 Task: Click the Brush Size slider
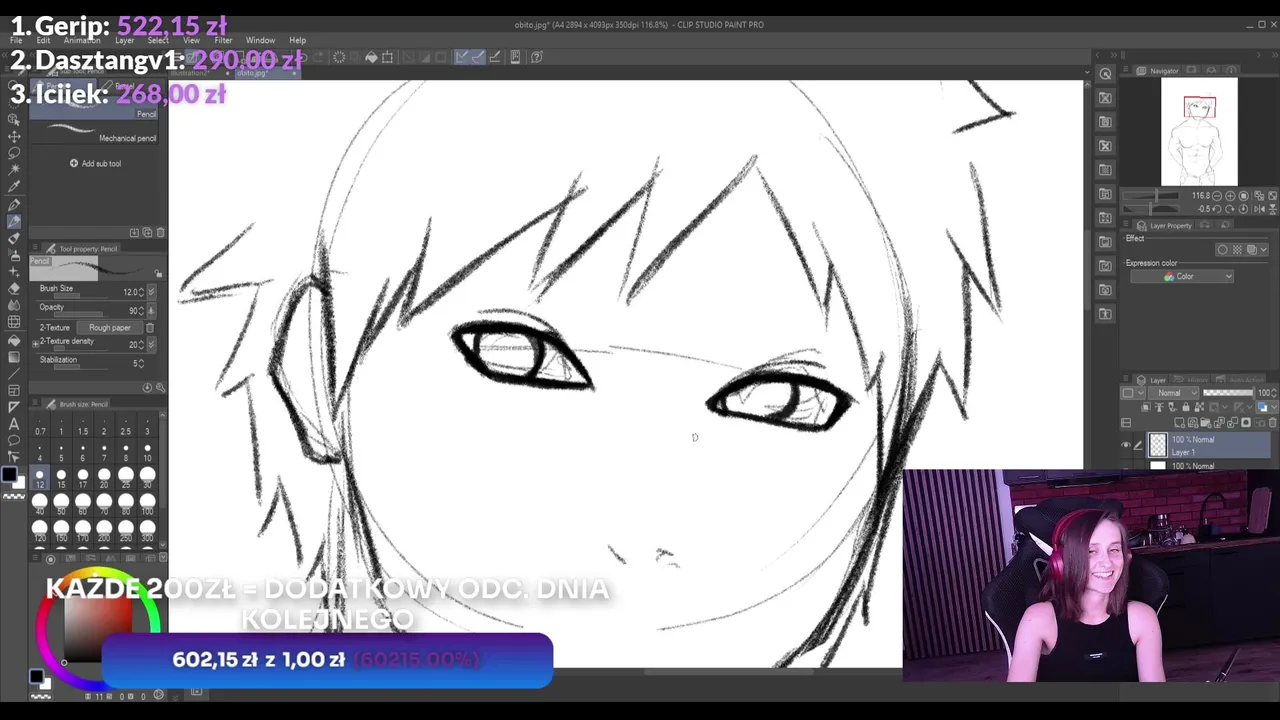80,295
